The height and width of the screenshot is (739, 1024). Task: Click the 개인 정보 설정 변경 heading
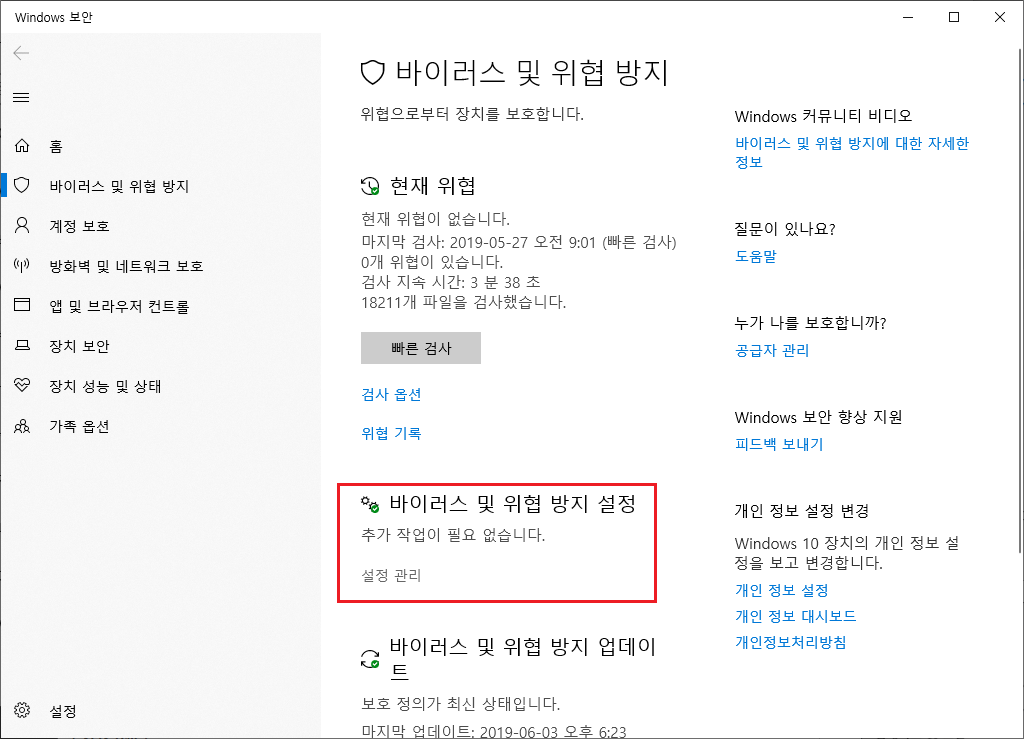(801, 511)
